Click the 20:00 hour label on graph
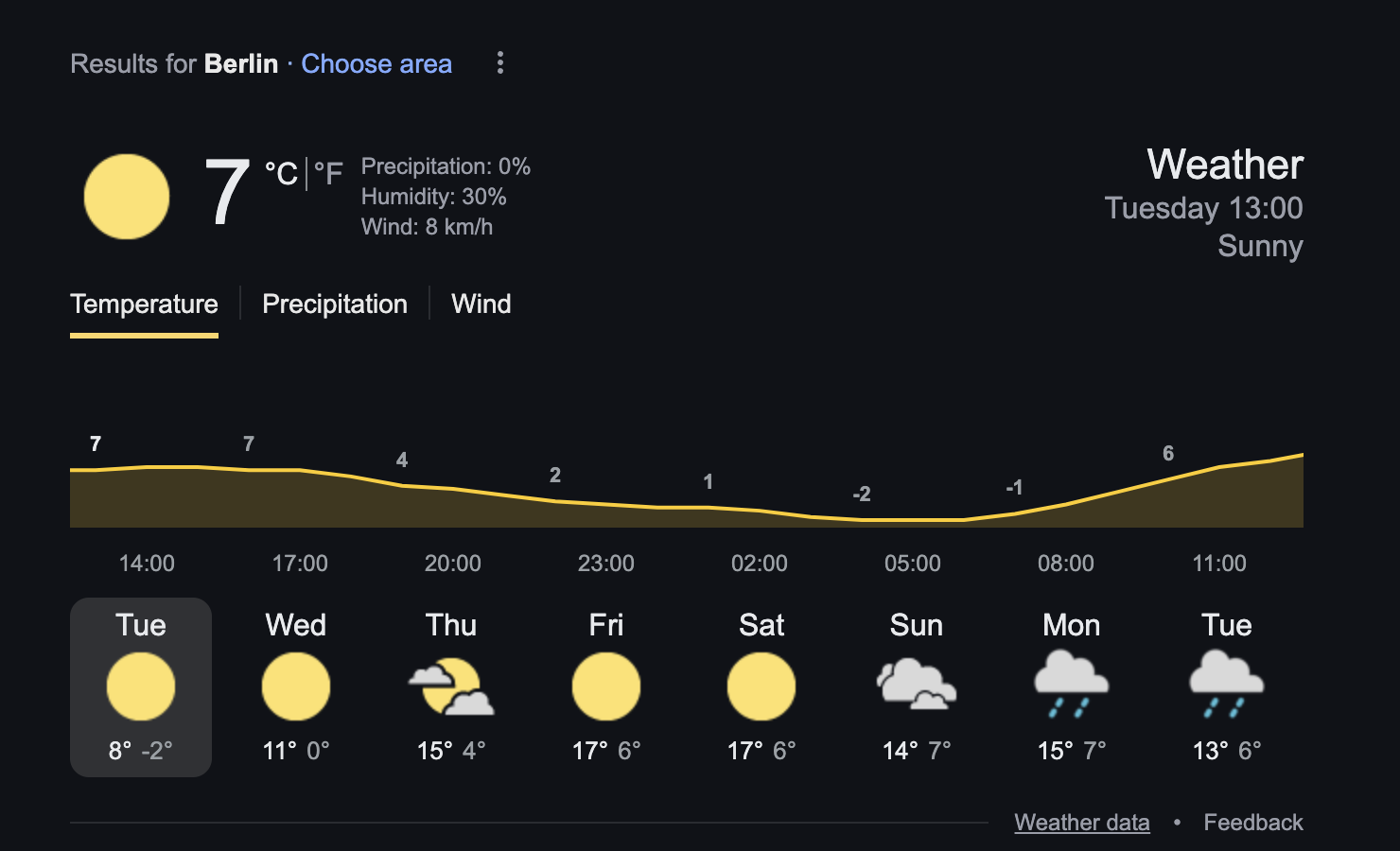This screenshot has height=851, width=1400. [x=453, y=564]
